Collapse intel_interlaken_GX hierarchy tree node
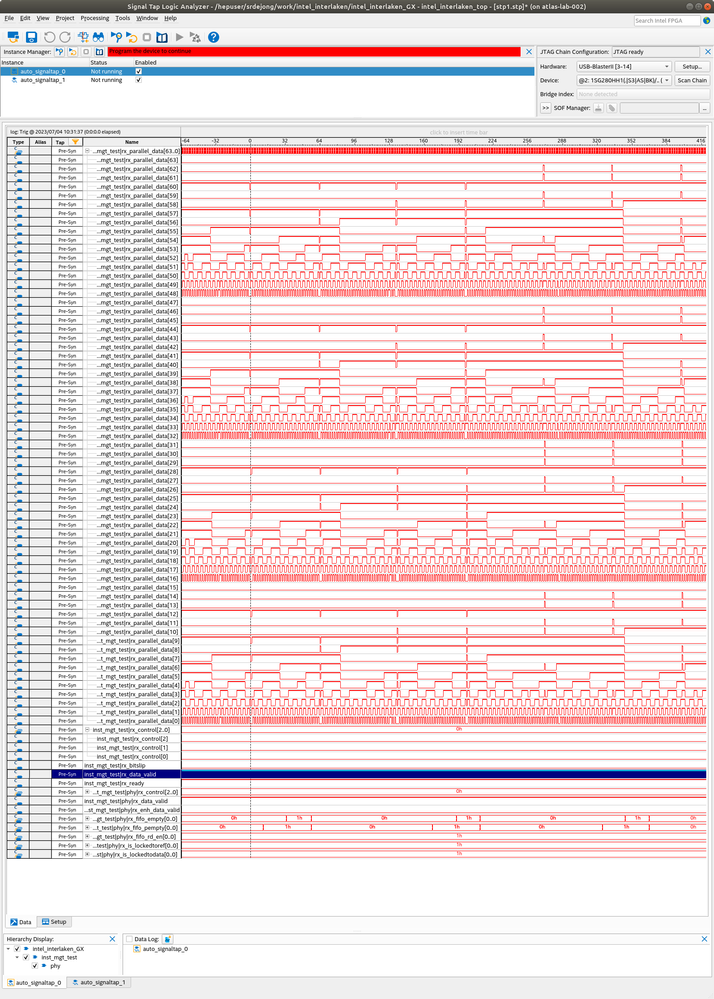Viewport: 714px width, 999px height. coord(8,949)
